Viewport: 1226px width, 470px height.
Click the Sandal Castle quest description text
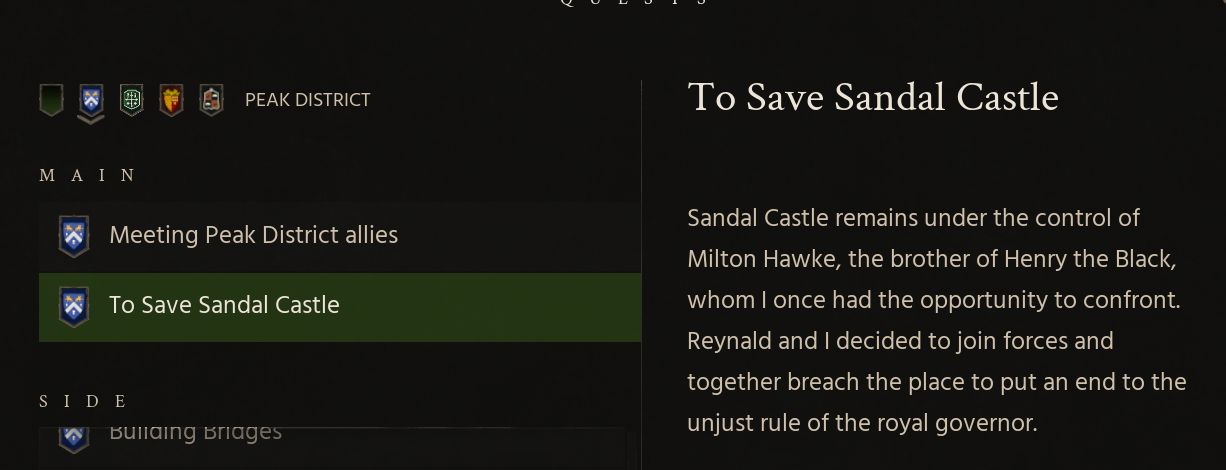936,320
